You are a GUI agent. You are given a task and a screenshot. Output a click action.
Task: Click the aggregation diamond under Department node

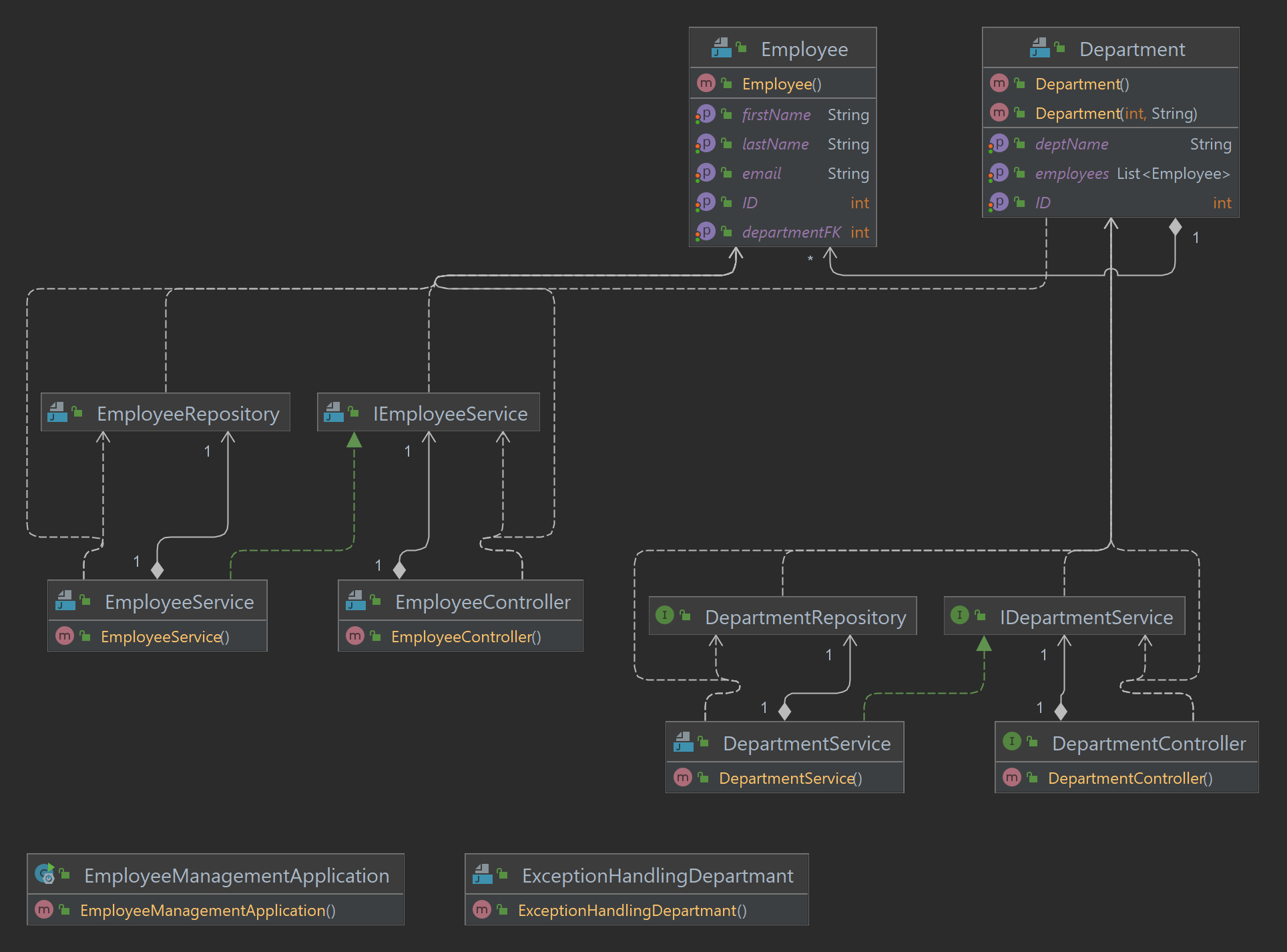[1176, 227]
